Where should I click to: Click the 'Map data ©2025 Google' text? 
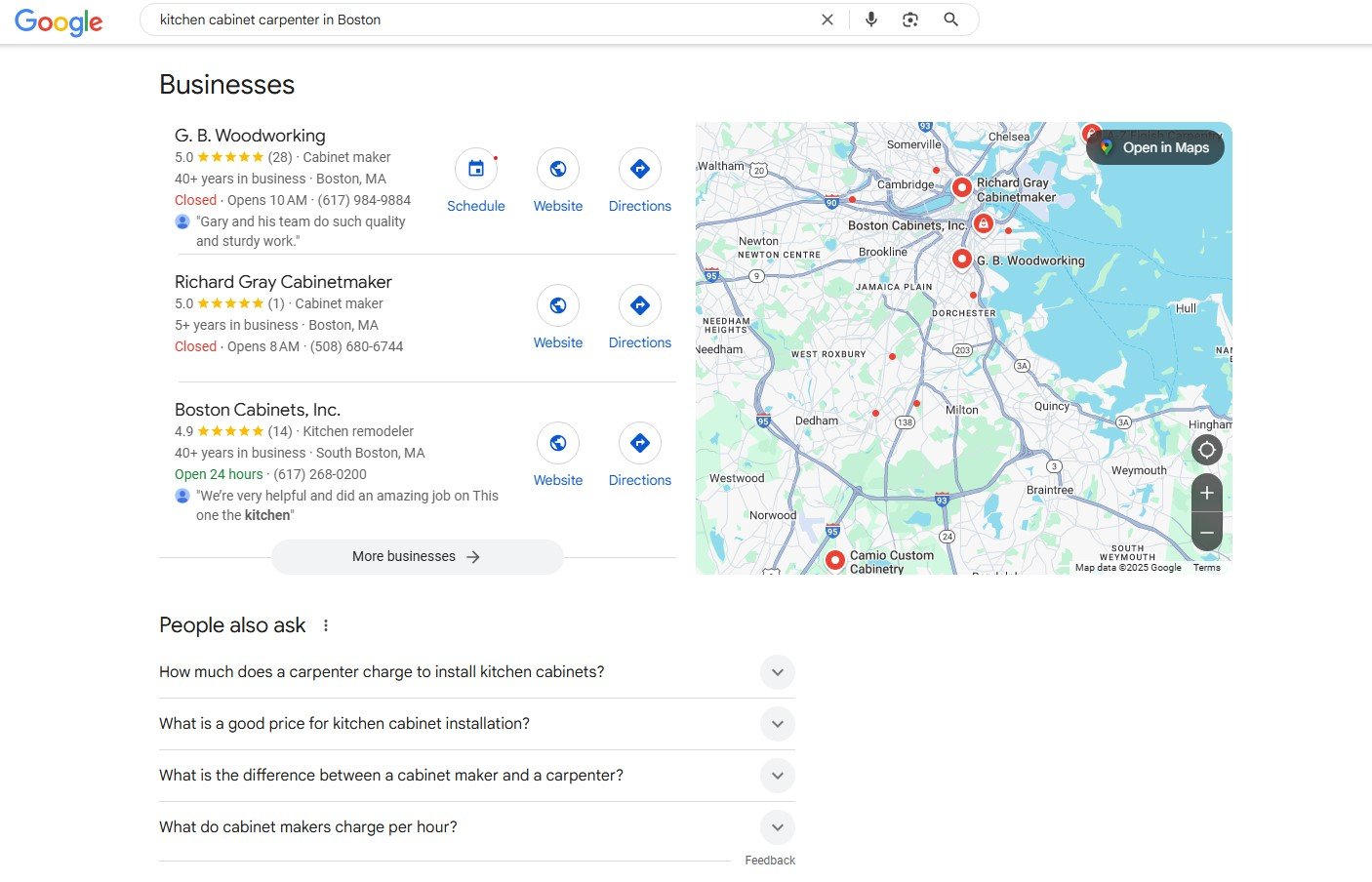(x=1128, y=568)
